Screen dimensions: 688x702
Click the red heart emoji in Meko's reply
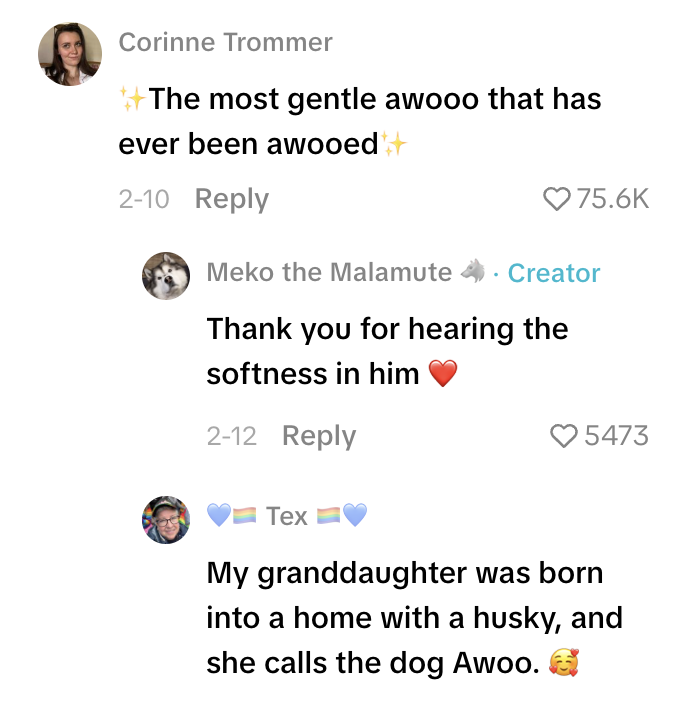(442, 374)
